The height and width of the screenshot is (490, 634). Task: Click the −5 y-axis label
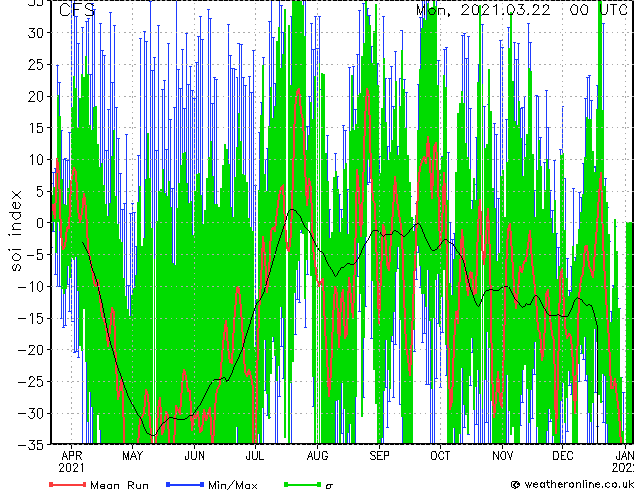pyautogui.click(x=35, y=254)
